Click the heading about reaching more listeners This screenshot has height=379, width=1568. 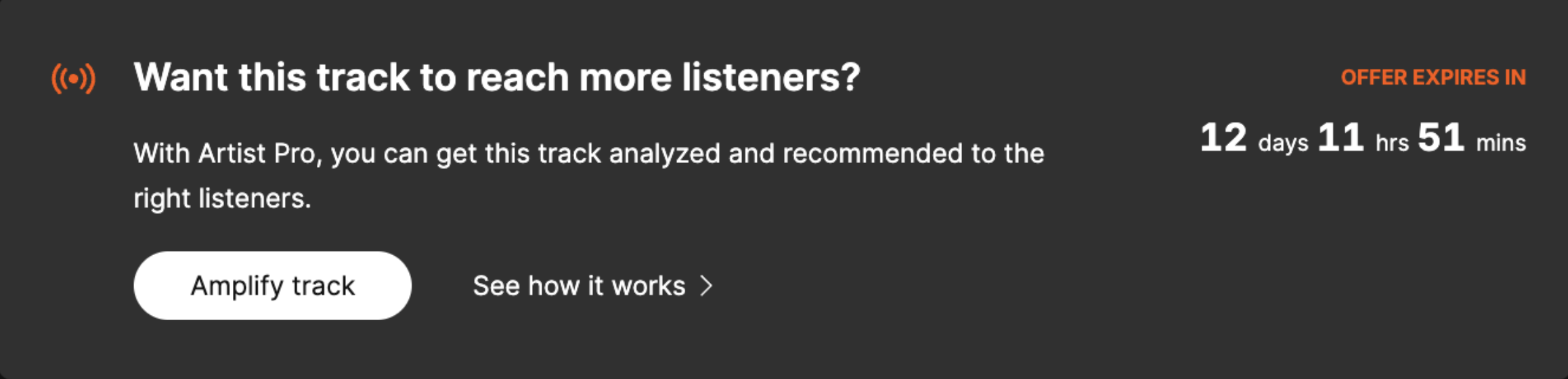496,77
